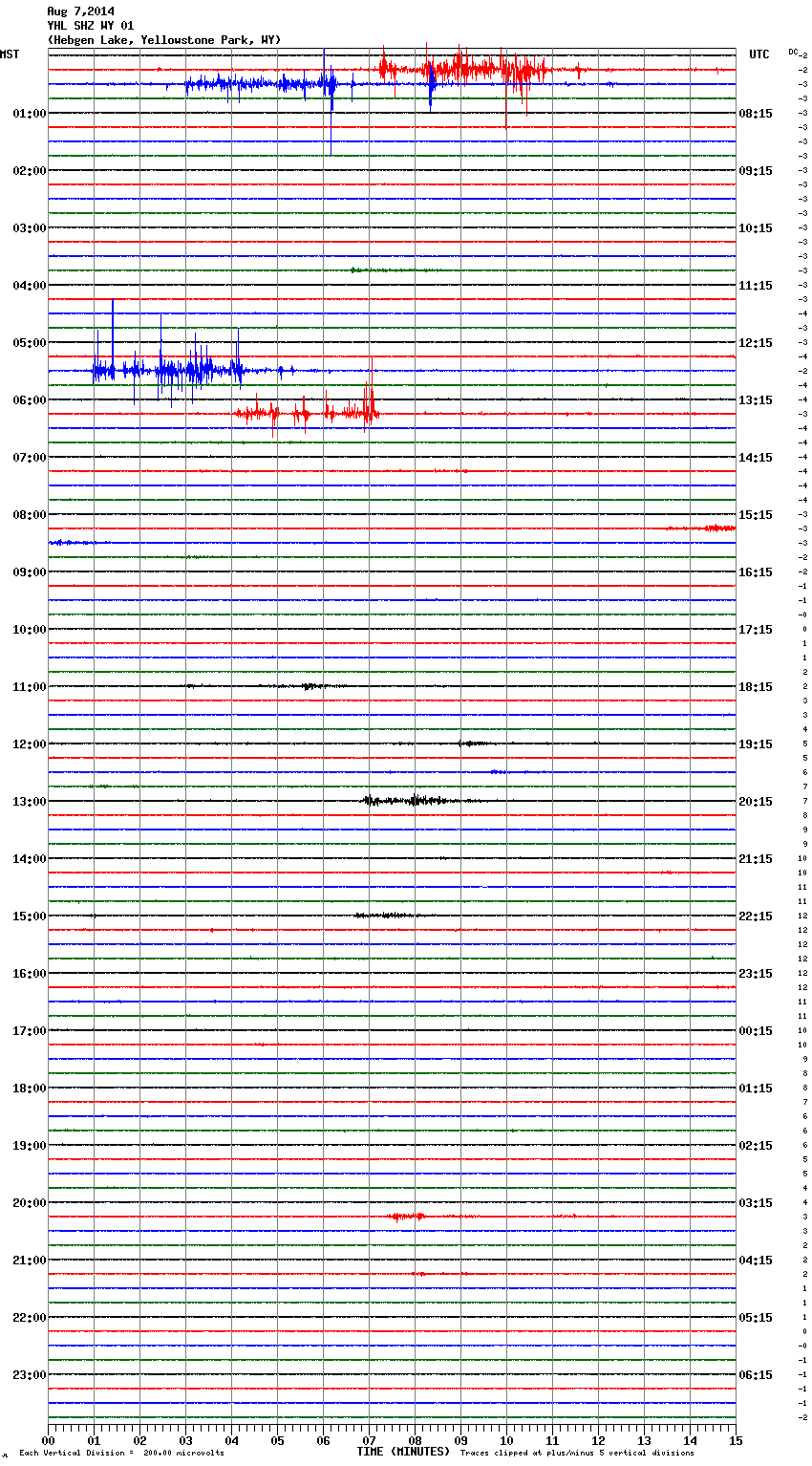The image size is (812, 1466).
Task: Select the 20:15 UTC time label
Action: (x=755, y=802)
